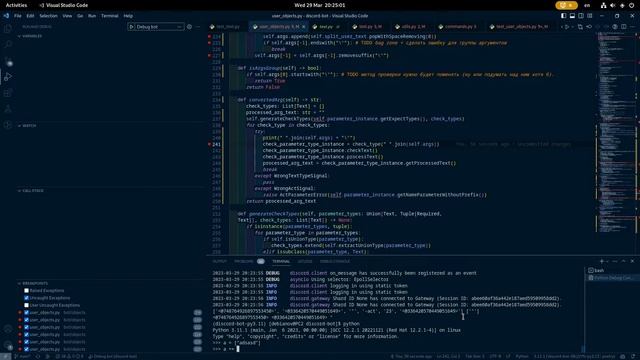Open the new terminal profile dropdown arrow
The height and width of the screenshot is (360, 640).
[608, 261]
